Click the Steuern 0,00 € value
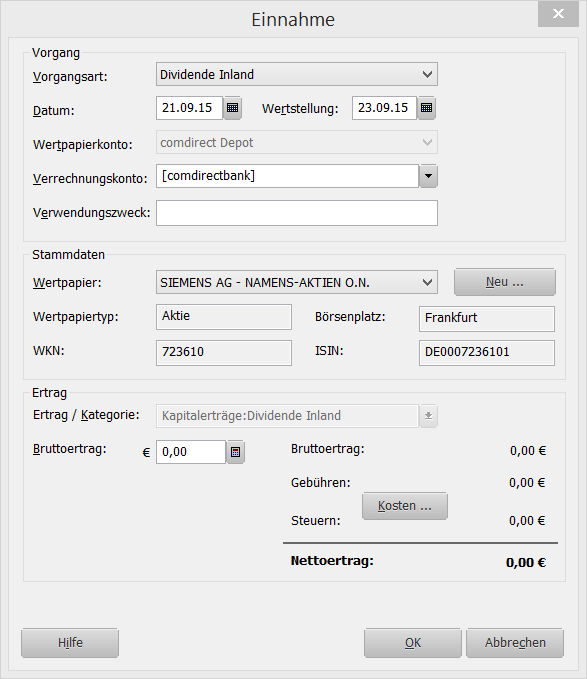 (527, 521)
